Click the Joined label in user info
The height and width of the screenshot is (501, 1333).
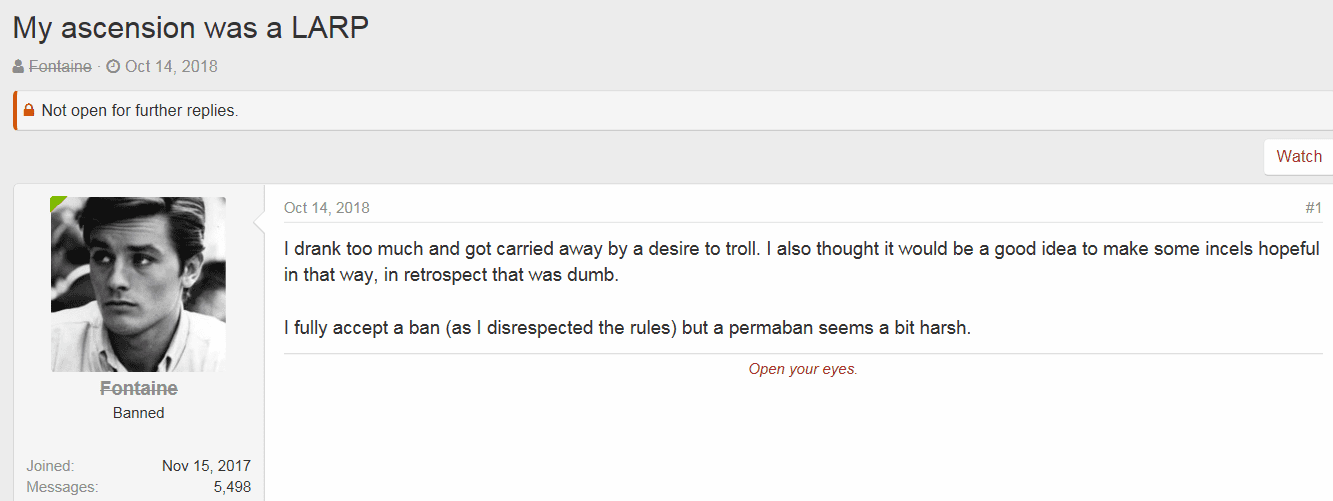point(50,466)
